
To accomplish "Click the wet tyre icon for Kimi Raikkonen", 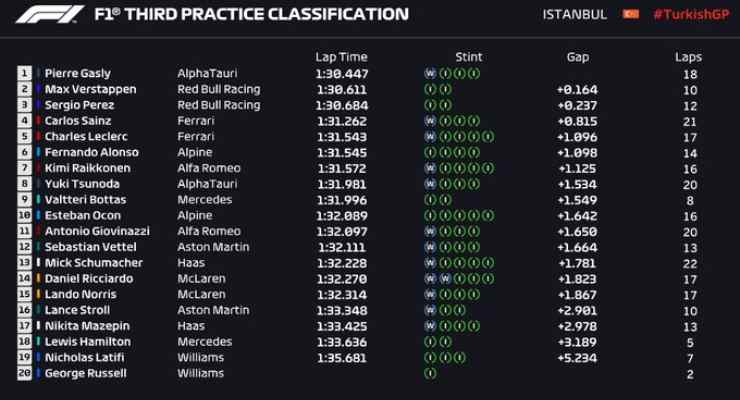I will [x=430, y=168].
